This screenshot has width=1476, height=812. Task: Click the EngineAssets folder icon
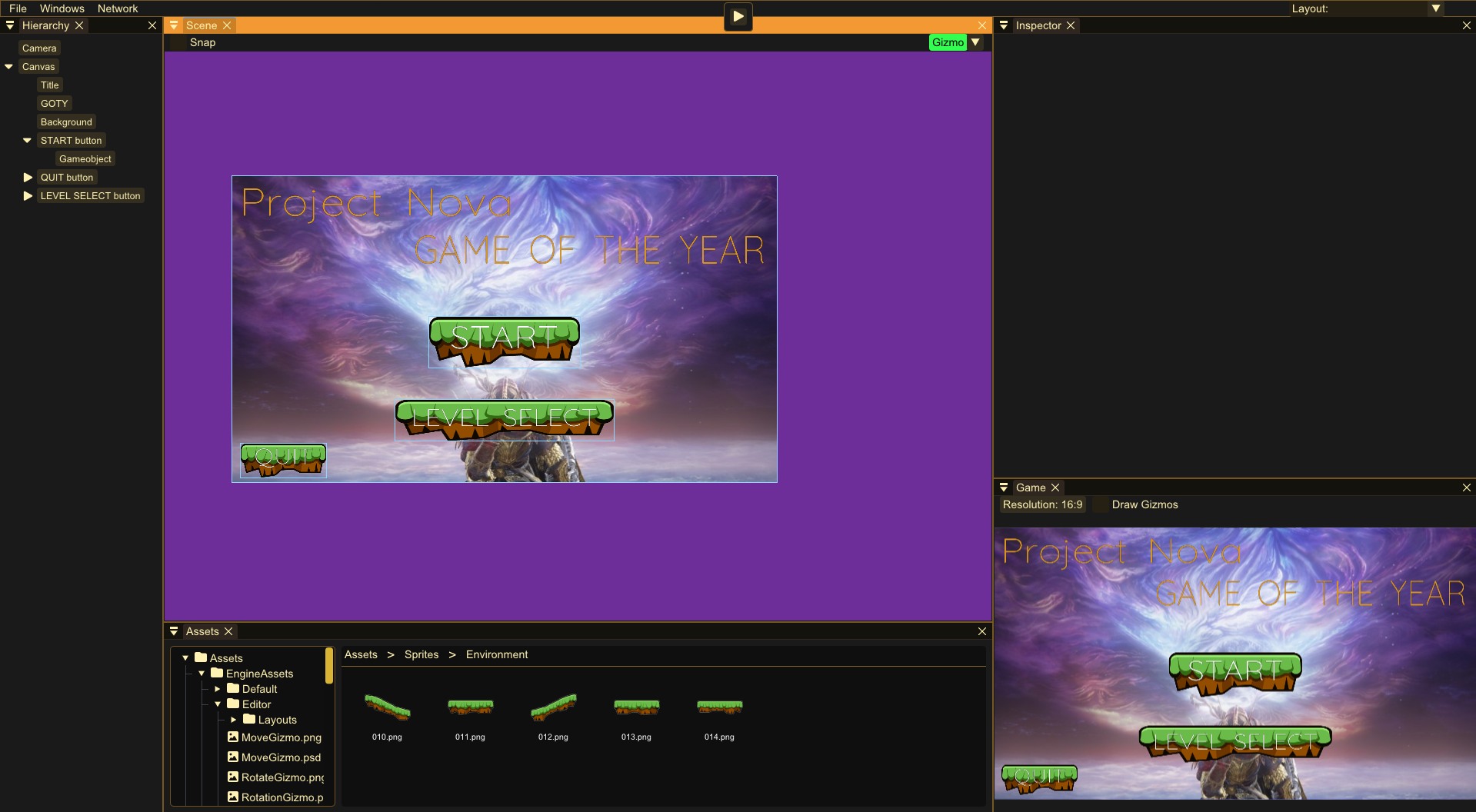217,673
